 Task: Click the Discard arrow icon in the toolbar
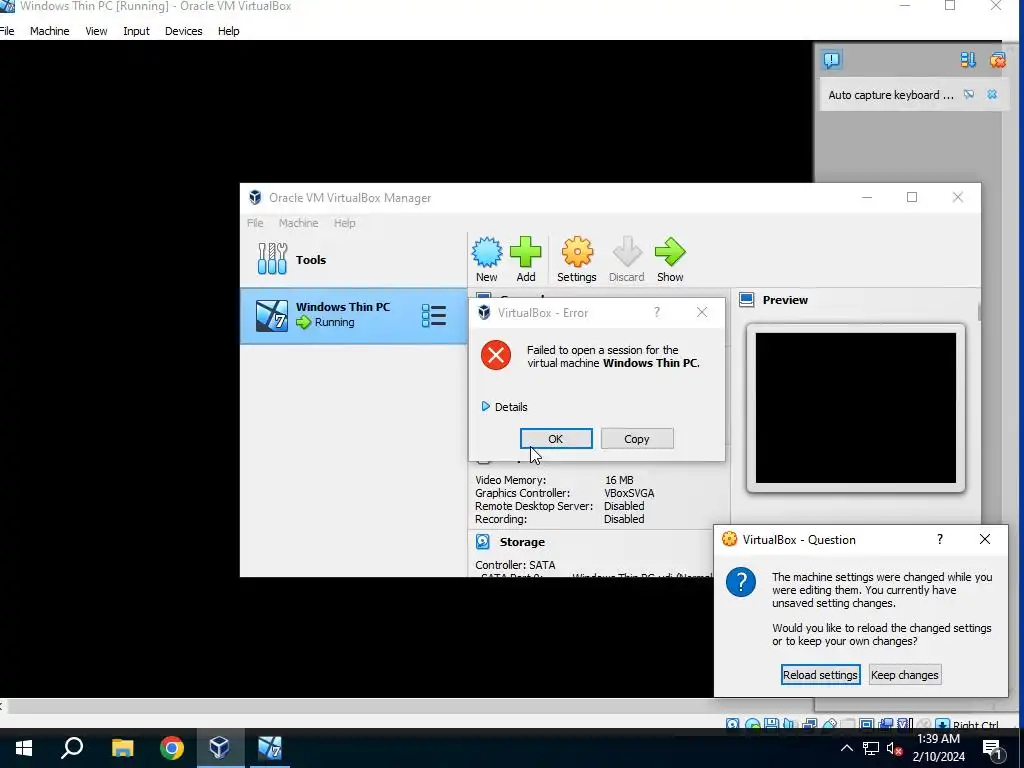point(627,252)
